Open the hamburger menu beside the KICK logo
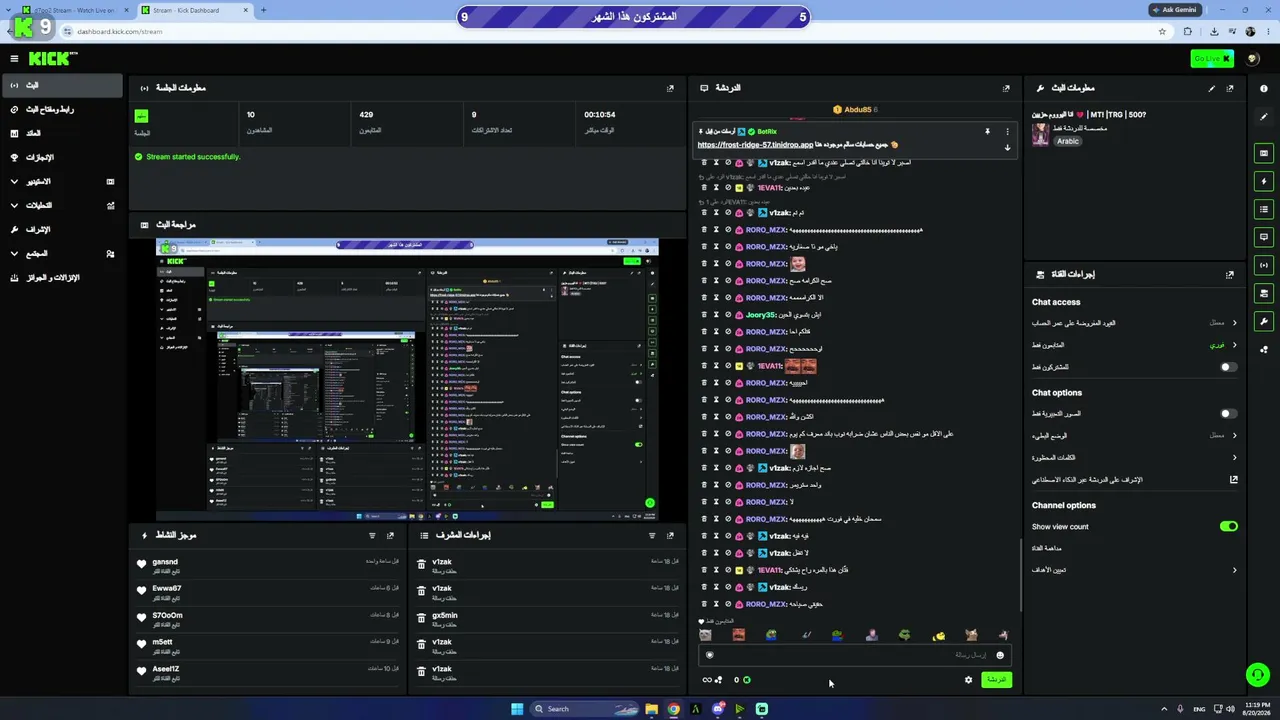 point(14,59)
